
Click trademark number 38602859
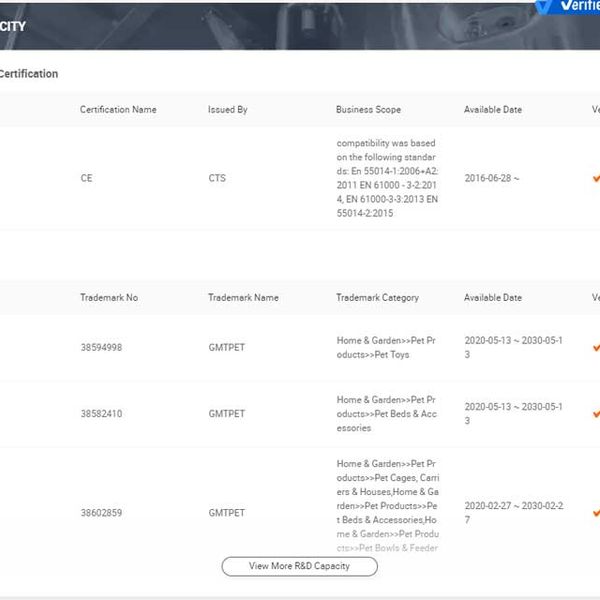[x=101, y=513]
